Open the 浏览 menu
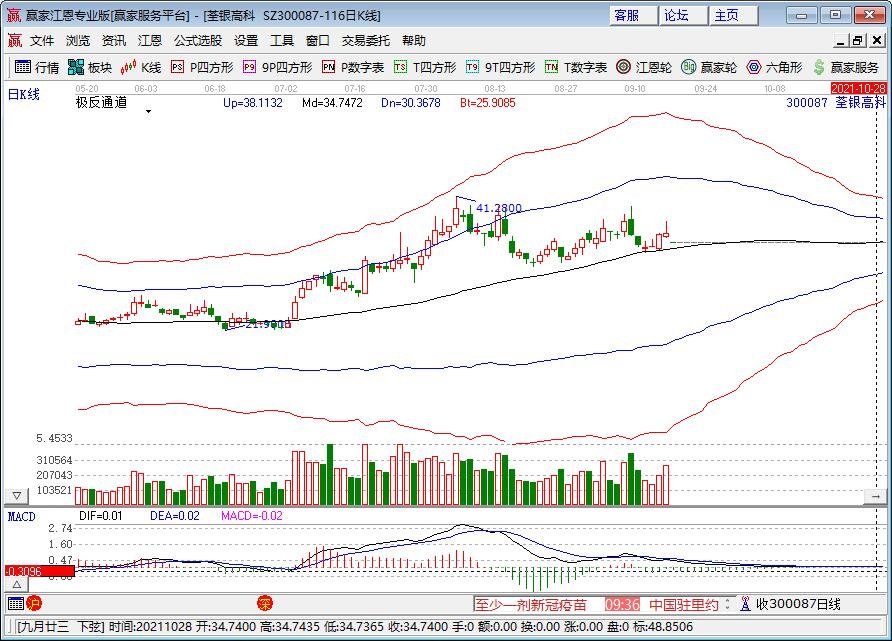The width and height of the screenshot is (892, 641). tap(78, 41)
